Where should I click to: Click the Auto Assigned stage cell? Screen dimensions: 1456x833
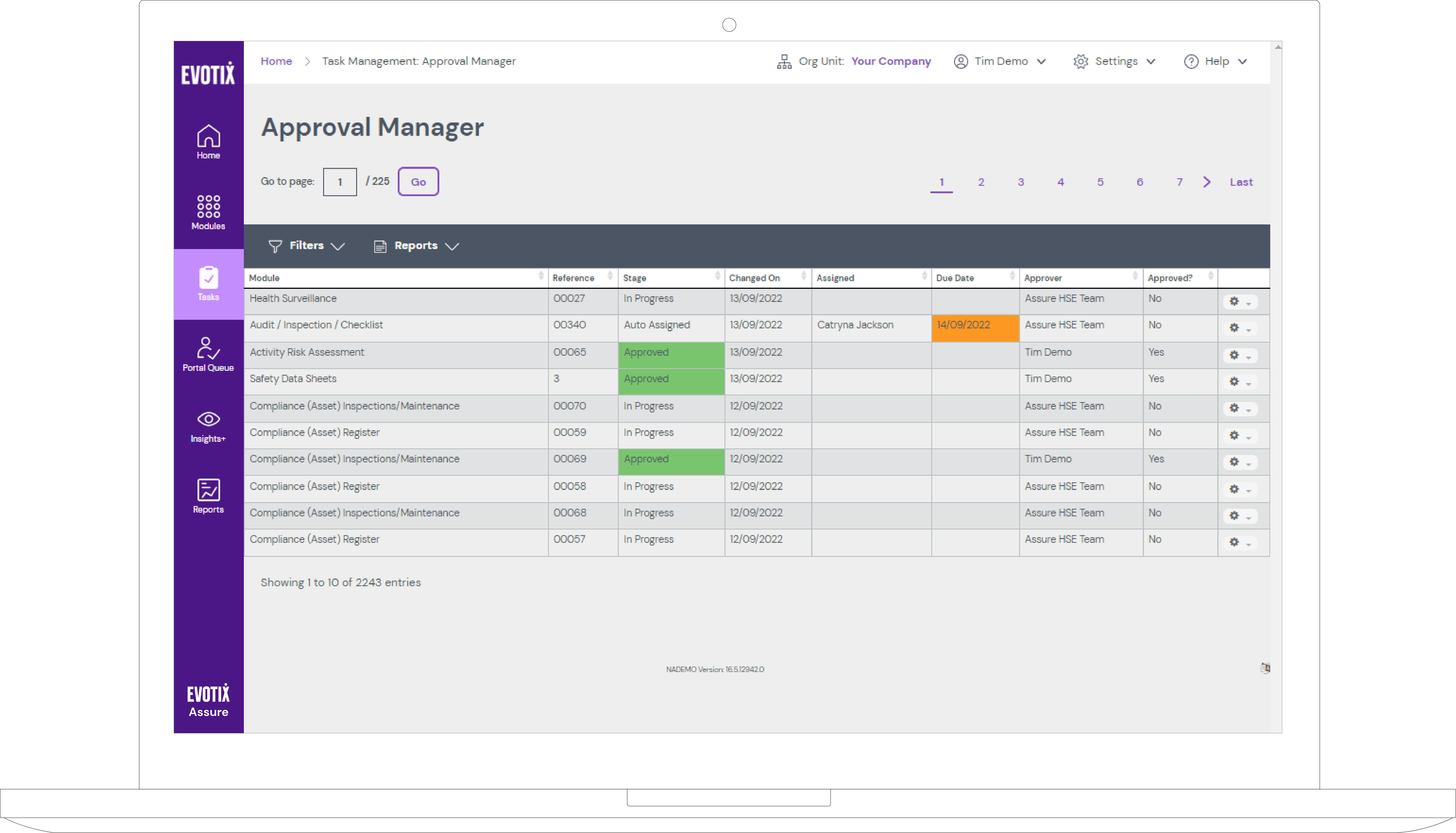tap(671, 328)
